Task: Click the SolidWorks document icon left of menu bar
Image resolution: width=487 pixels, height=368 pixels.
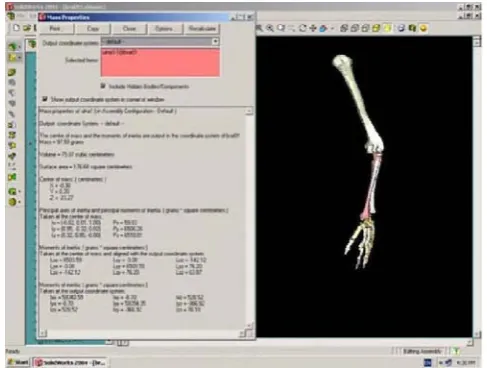Action: click(11, 16)
